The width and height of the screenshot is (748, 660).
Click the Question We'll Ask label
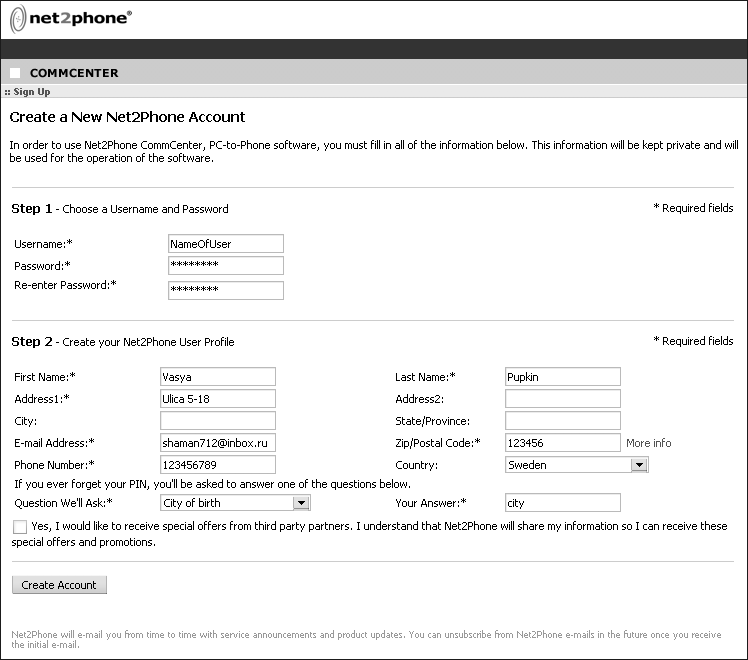point(63,504)
